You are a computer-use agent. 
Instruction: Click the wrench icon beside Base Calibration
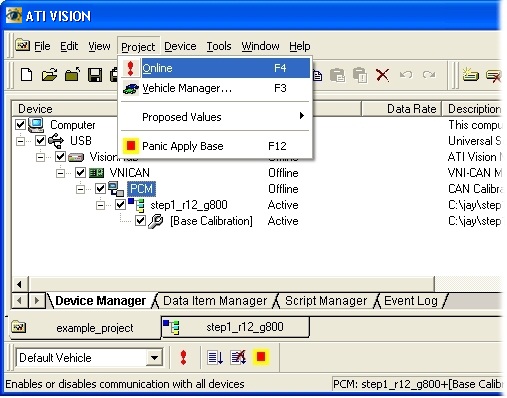click(155, 221)
